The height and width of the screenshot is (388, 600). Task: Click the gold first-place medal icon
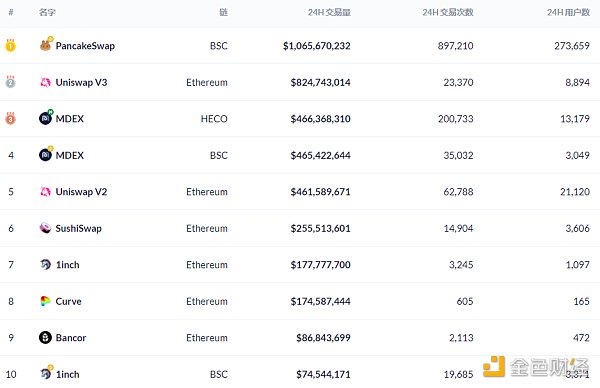10,45
